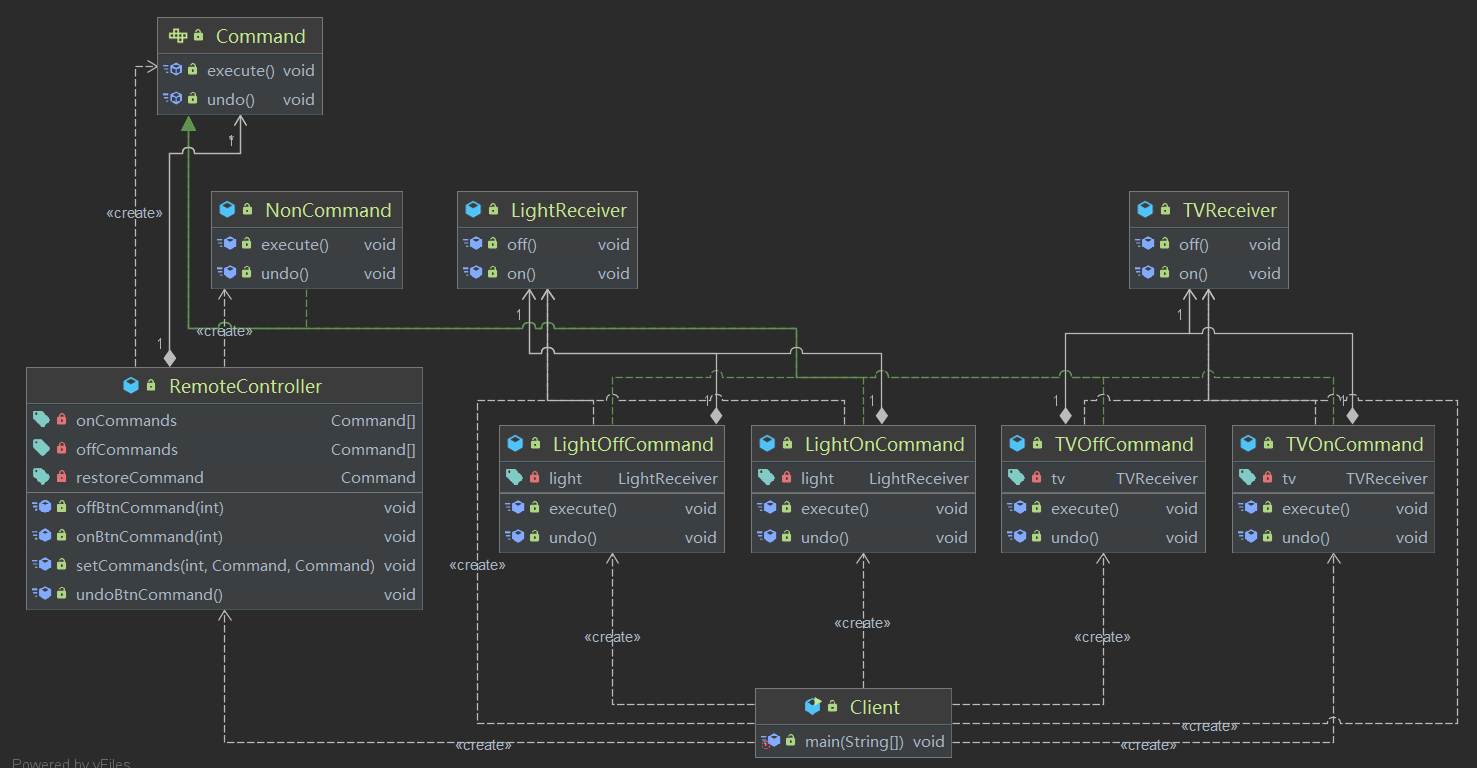1477x768 pixels.
Task: Select the RemoteController class title
Action: 246,386
